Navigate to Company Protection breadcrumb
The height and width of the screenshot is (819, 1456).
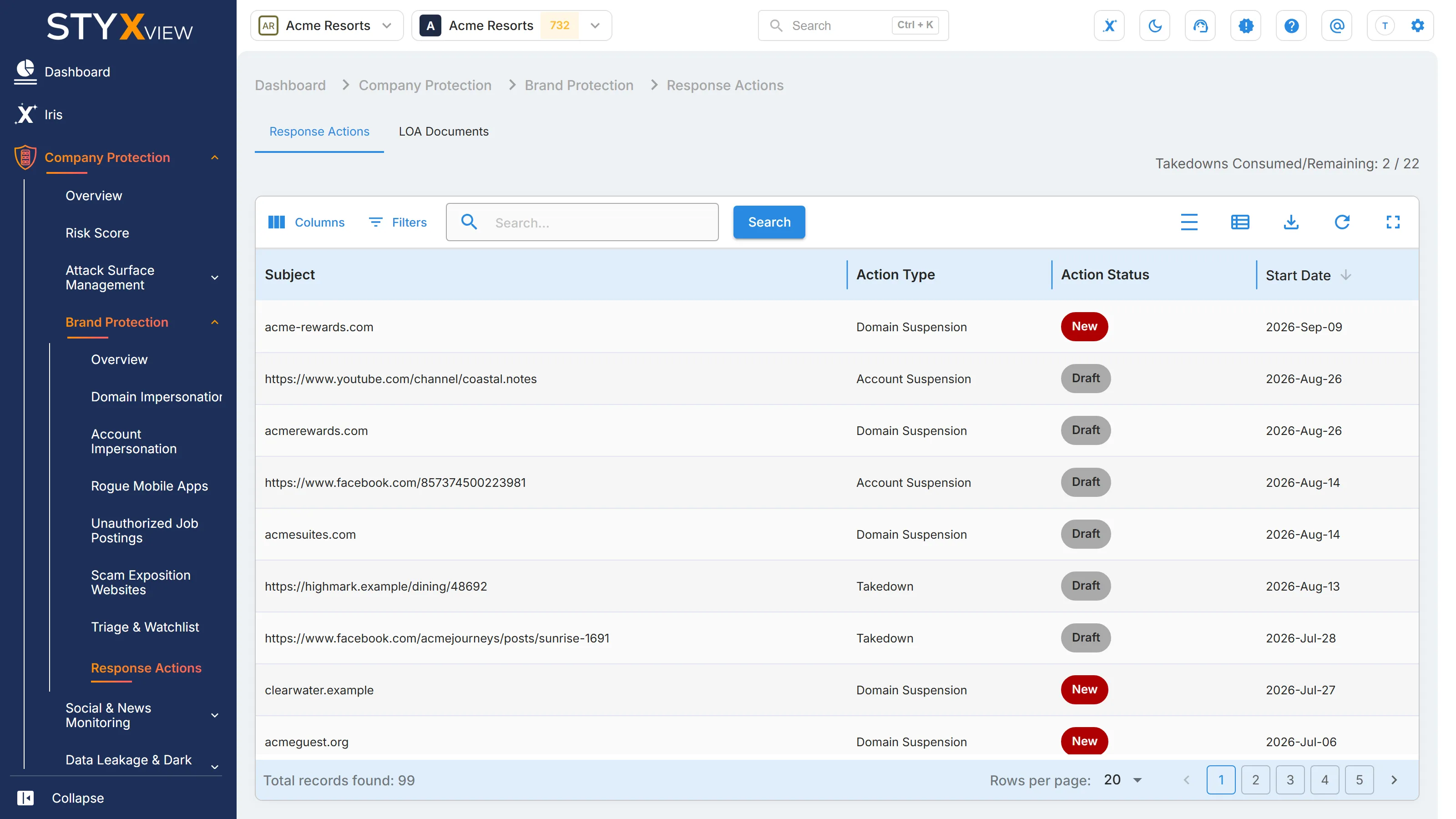[425, 86]
